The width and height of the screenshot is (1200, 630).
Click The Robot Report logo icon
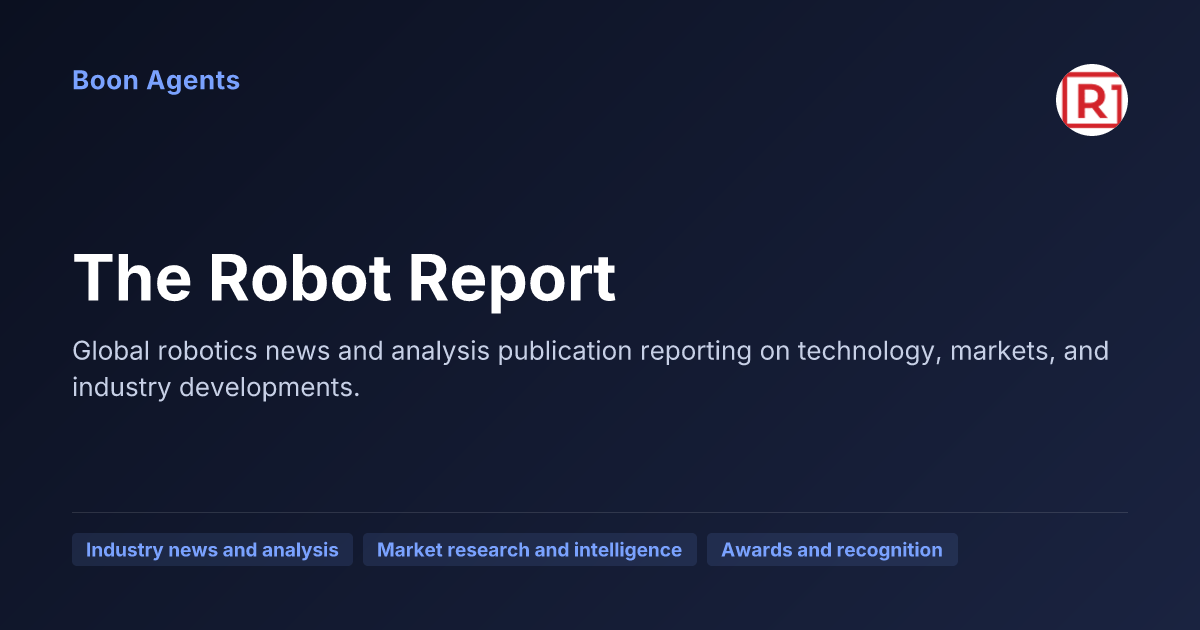click(1092, 100)
